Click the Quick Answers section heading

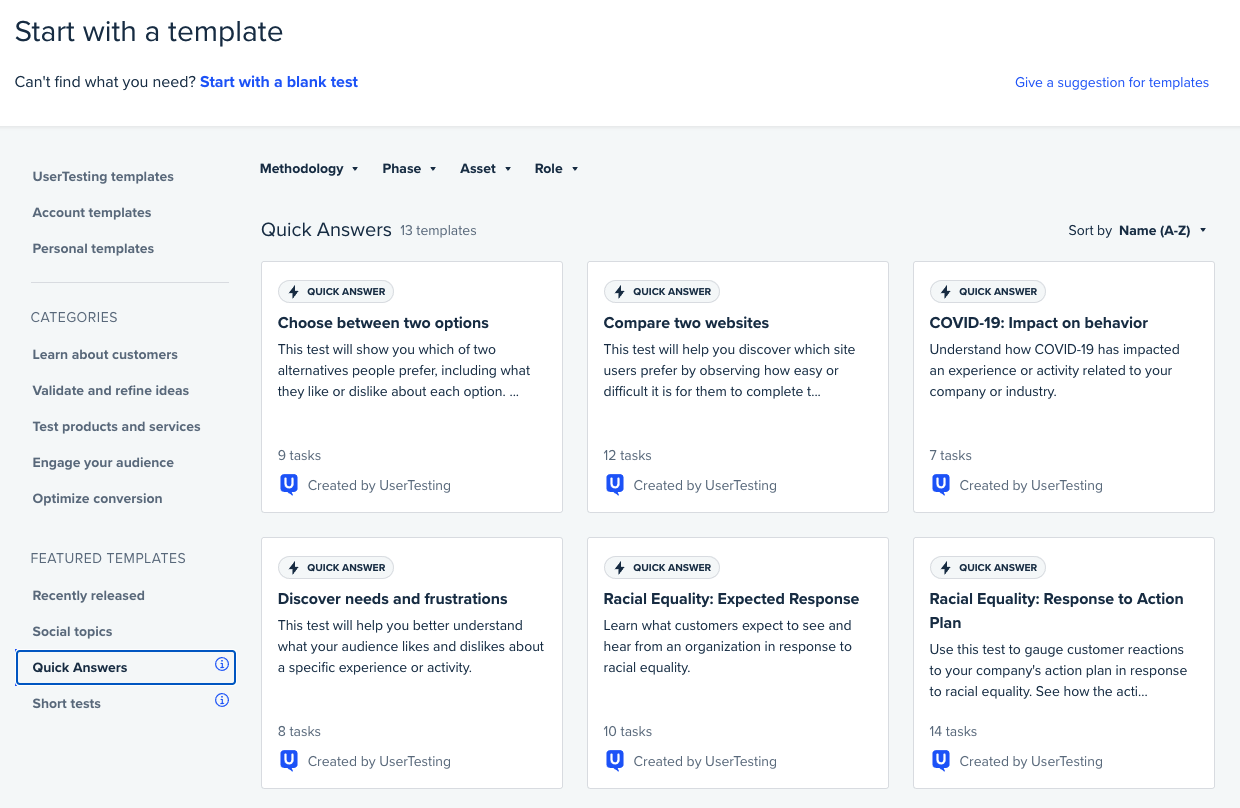click(326, 230)
